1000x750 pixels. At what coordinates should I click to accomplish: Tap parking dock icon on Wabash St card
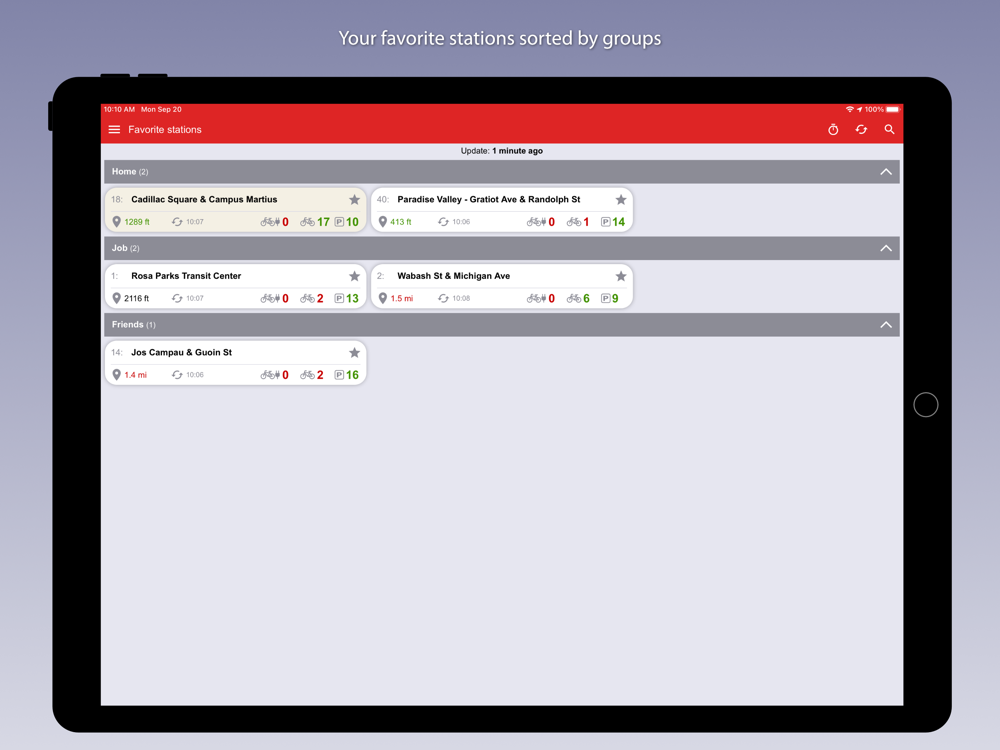[606, 298]
